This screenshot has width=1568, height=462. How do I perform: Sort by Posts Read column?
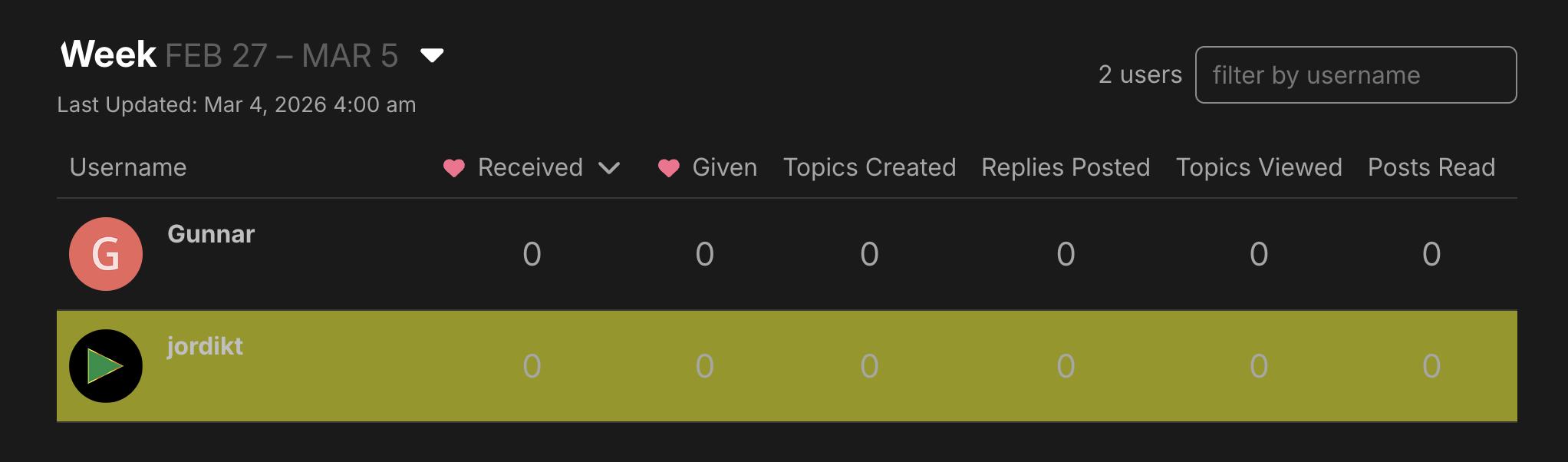pyautogui.click(x=1431, y=167)
